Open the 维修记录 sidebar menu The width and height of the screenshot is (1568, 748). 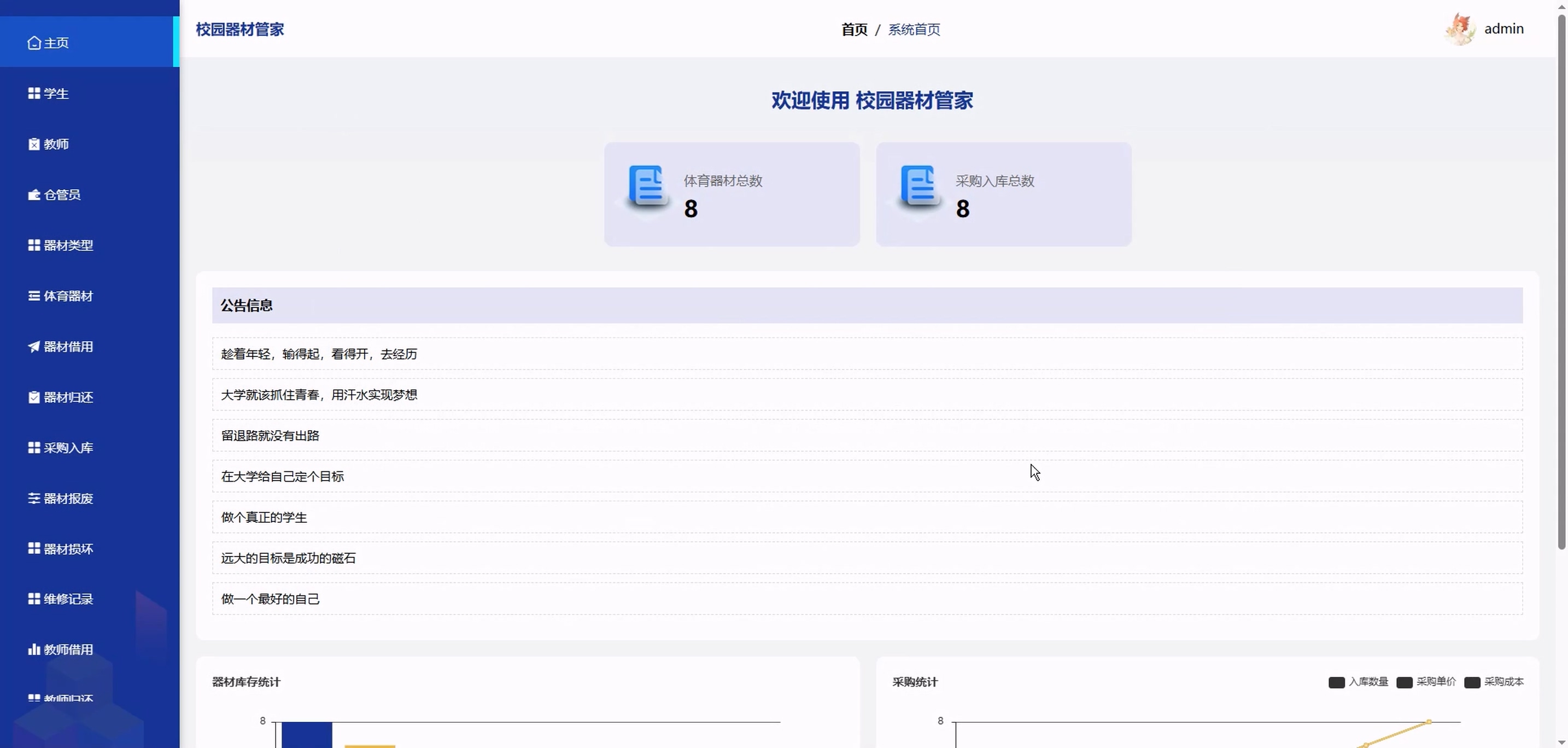(68, 599)
